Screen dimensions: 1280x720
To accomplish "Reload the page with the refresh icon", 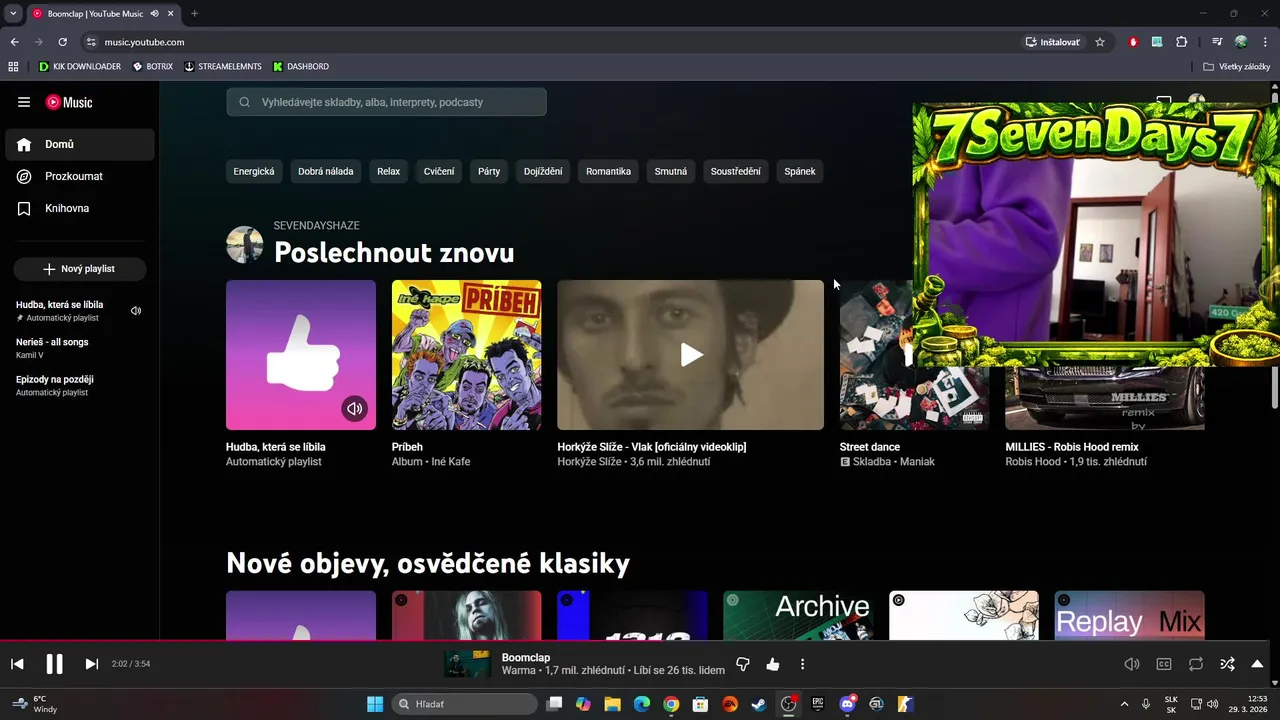I will click(x=62, y=42).
